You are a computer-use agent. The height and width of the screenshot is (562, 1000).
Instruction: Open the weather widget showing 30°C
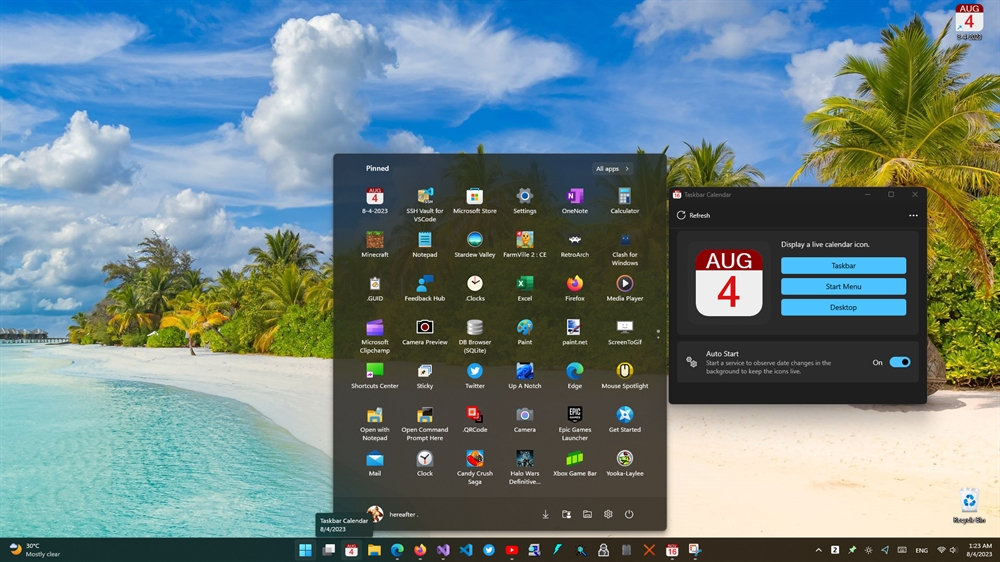35,550
